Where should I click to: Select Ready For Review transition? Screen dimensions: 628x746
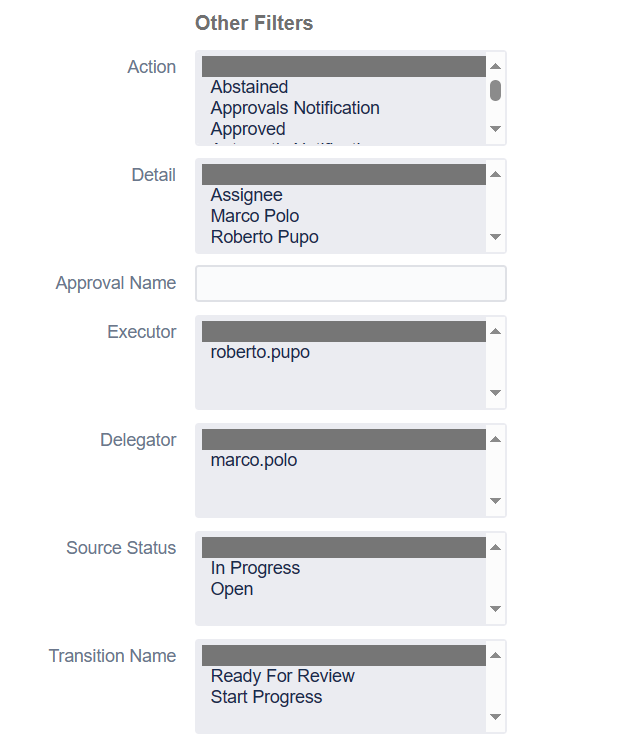tap(283, 676)
